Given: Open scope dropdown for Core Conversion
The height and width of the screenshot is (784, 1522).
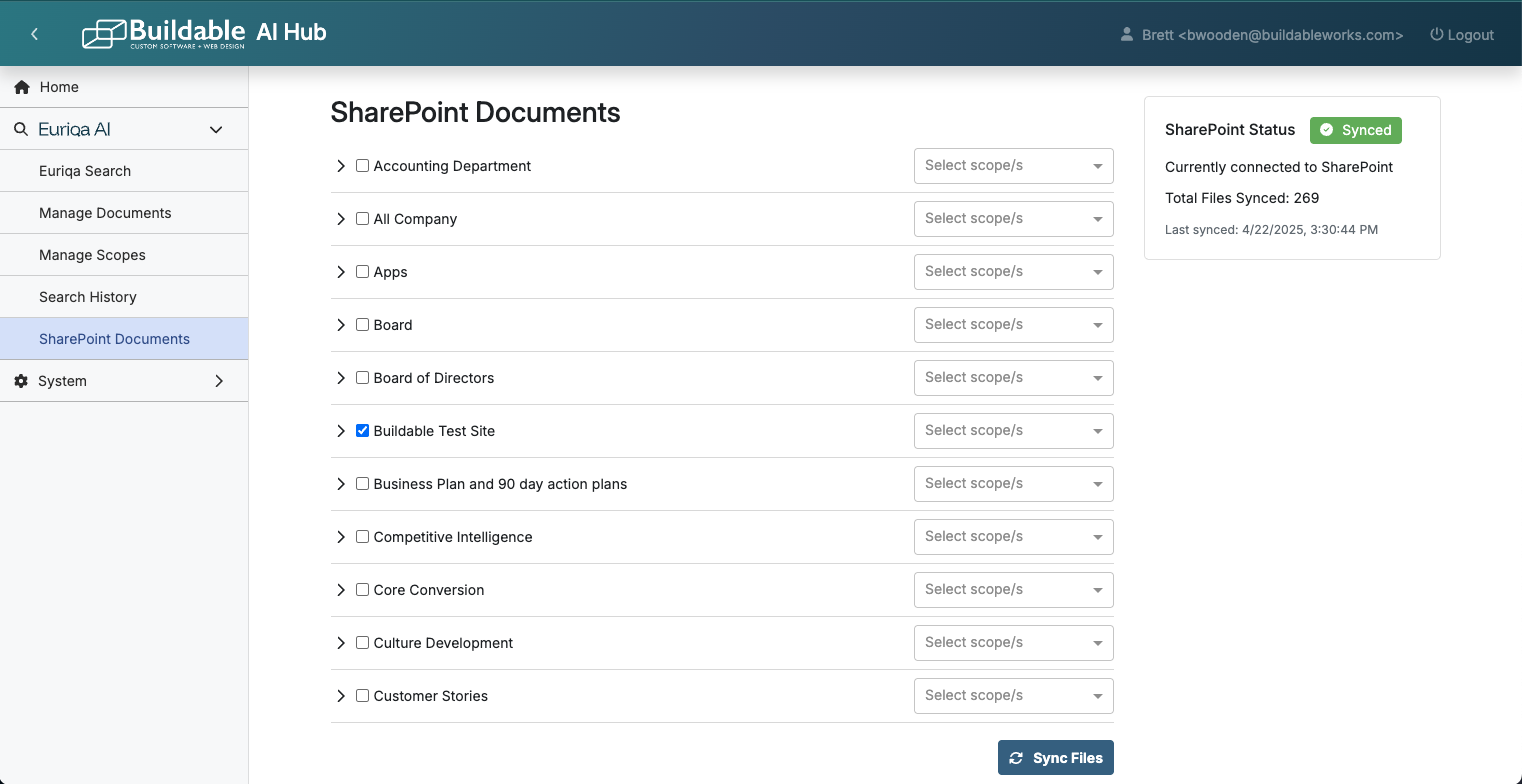Looking at the screenshot, I should pos(1014,590).
